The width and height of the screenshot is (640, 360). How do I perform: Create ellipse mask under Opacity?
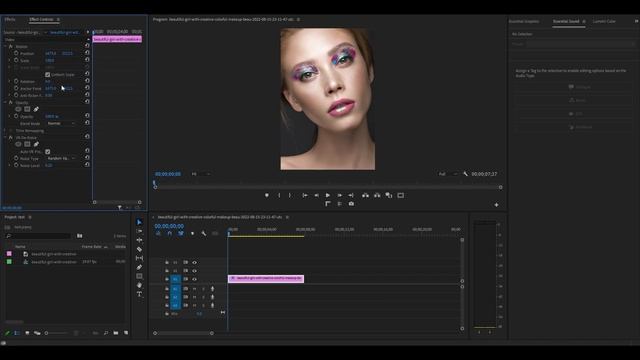point(18,109)
